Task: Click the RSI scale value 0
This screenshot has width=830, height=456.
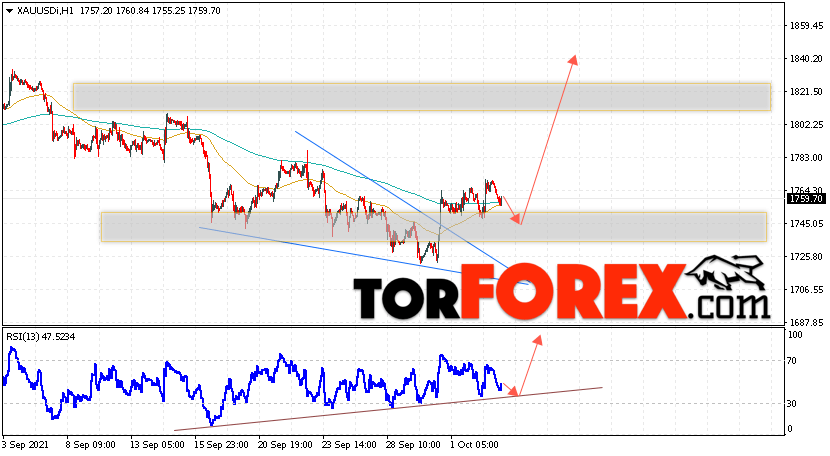Action: click(790, 429)
